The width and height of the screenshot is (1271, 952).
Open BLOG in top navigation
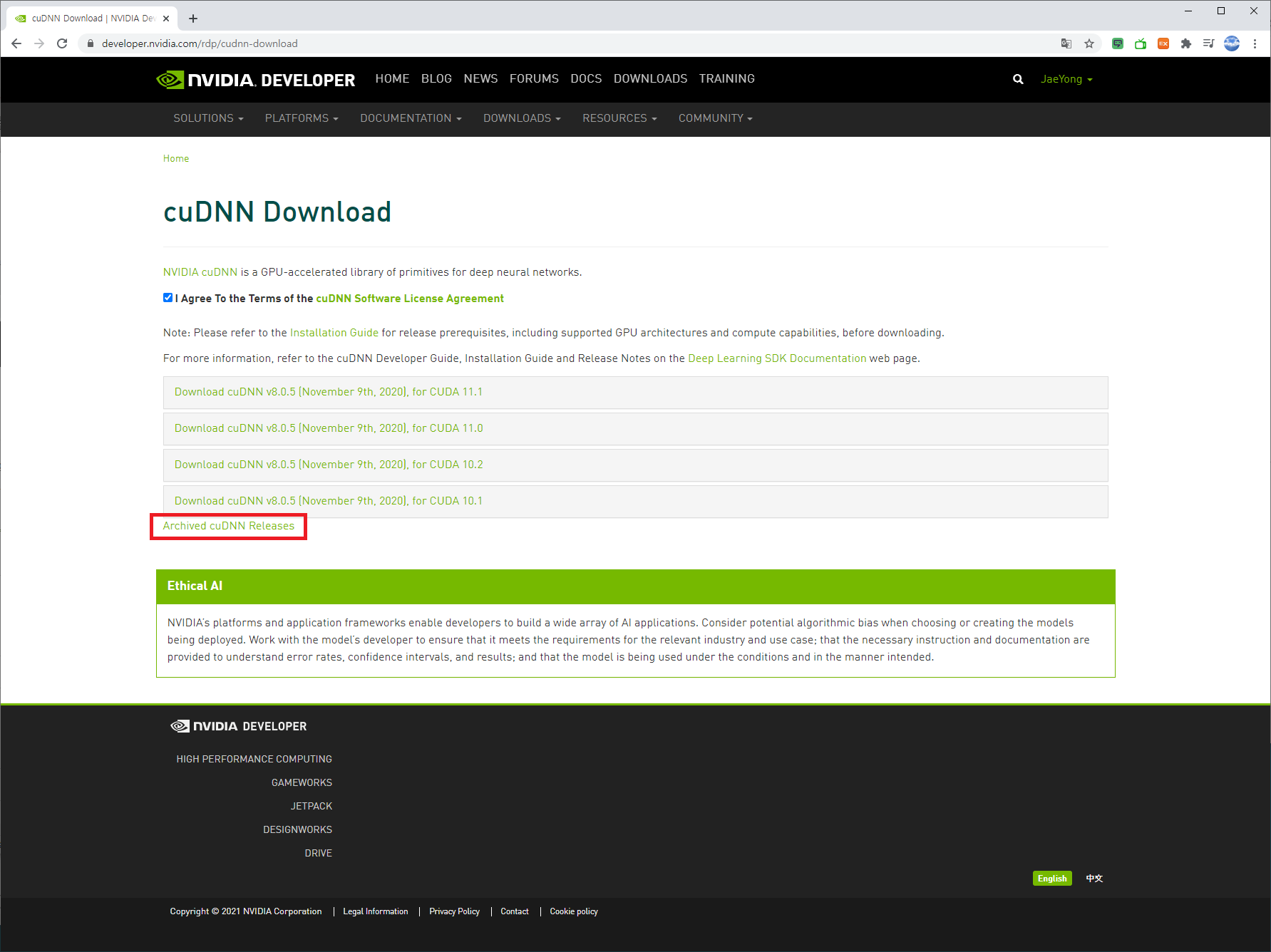pyautogui.click(x=436, y=78)
